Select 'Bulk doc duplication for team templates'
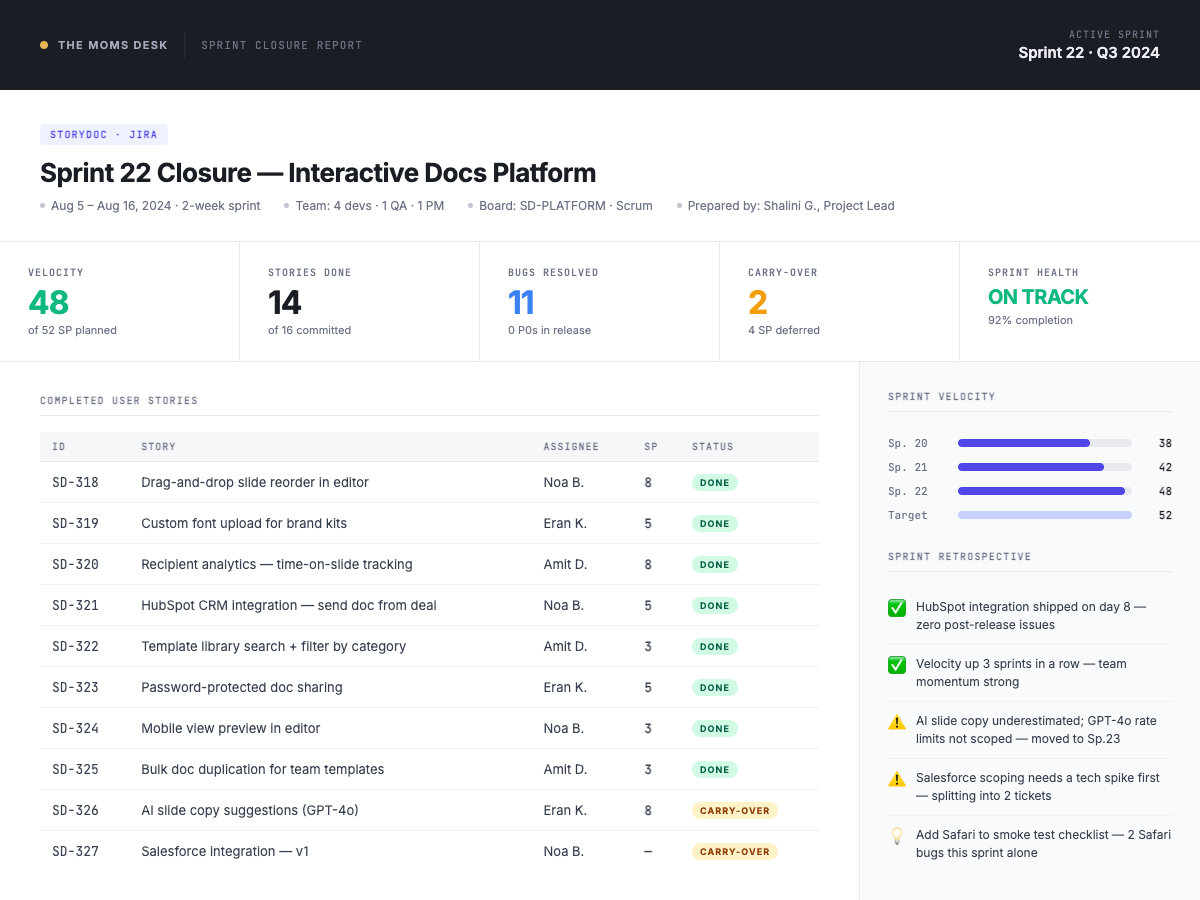Viewport: 1200px width, 900px height. (263, 769)
